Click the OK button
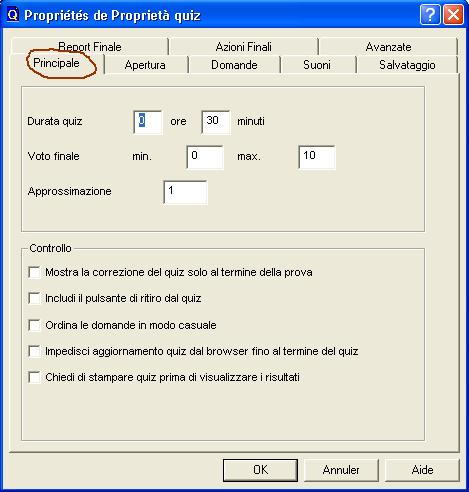The width and height of the screenshot is (469, 492). click(260, 470)
